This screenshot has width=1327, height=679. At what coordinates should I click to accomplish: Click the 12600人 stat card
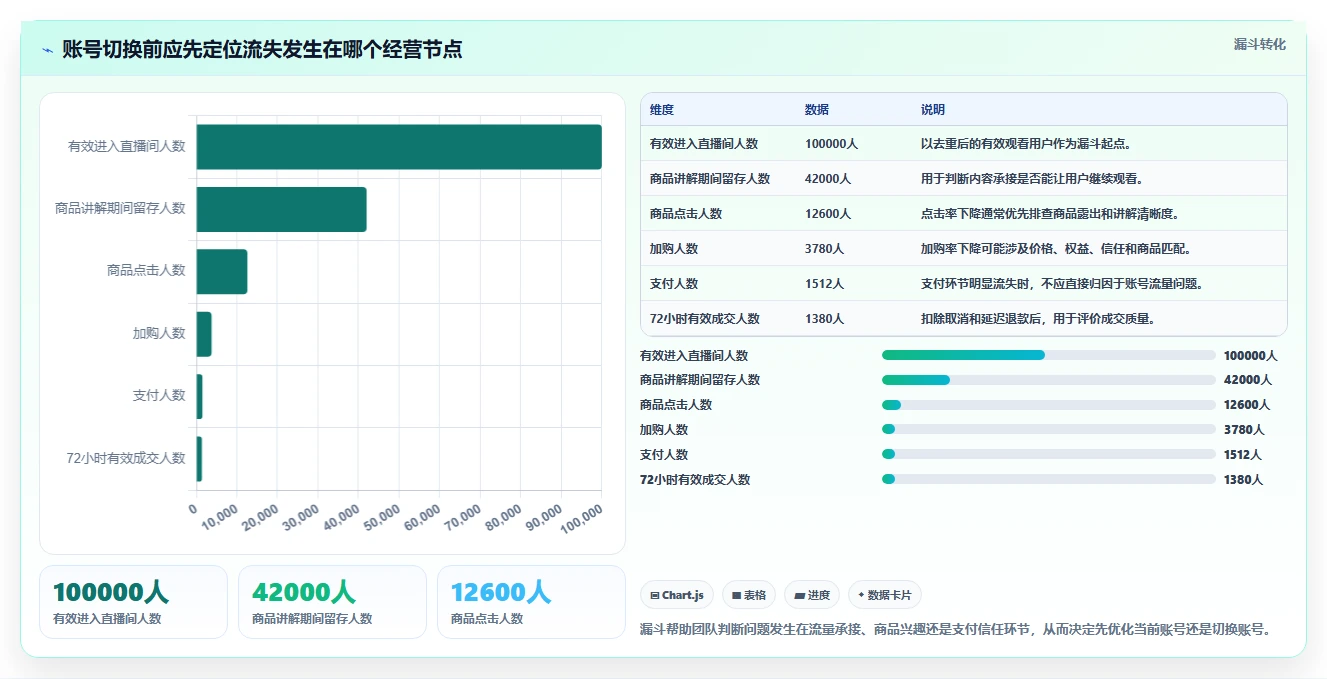531,602
